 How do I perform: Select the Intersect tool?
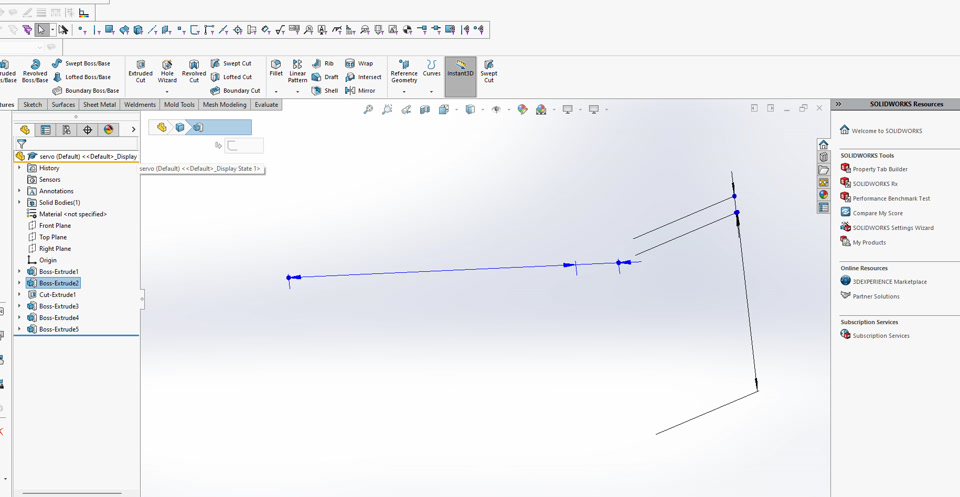click(x=363, y=77)
